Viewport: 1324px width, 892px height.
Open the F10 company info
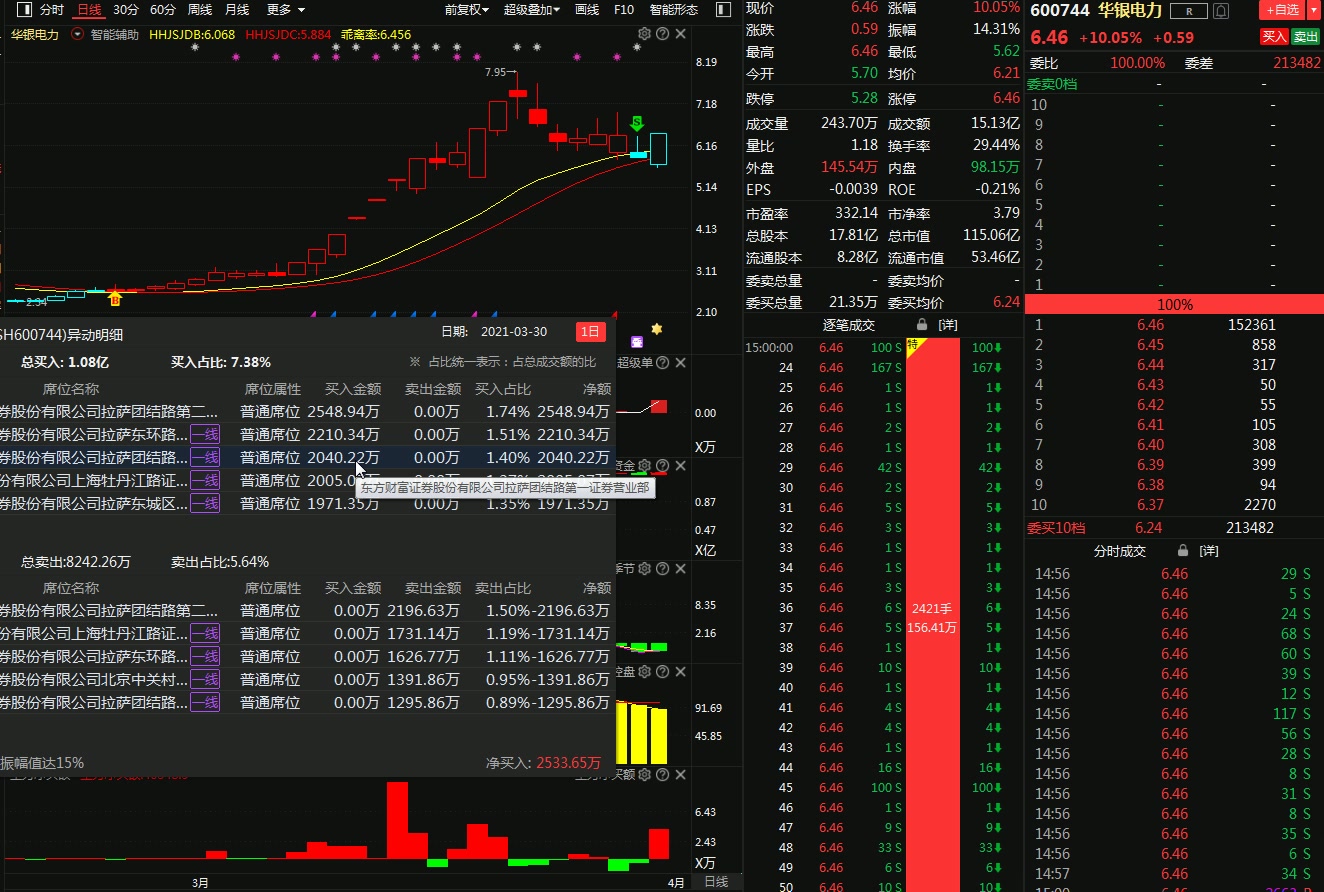[623, 10]
